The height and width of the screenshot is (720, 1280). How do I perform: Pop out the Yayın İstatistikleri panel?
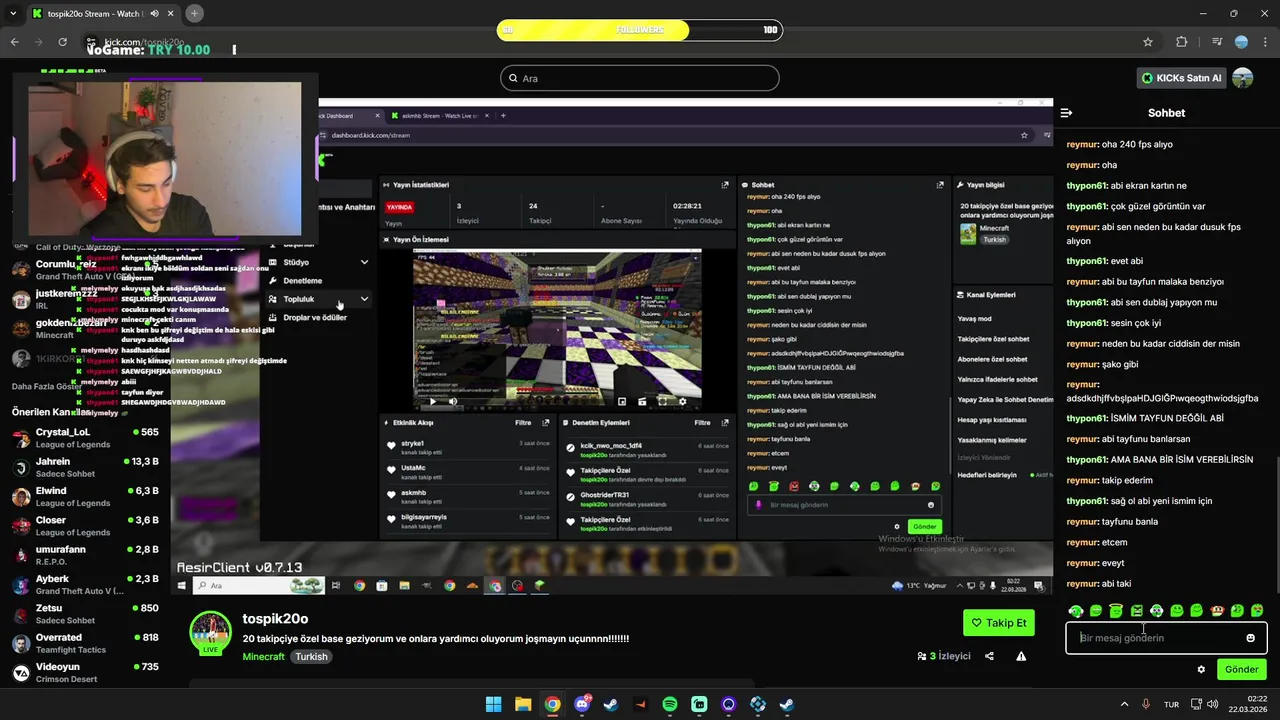725,185
